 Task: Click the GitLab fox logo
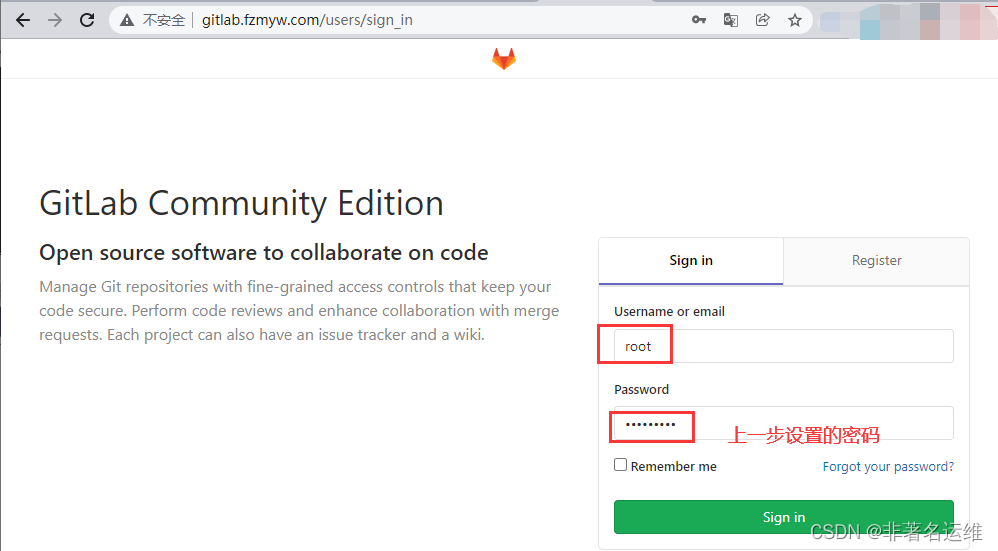pos(504,59)
